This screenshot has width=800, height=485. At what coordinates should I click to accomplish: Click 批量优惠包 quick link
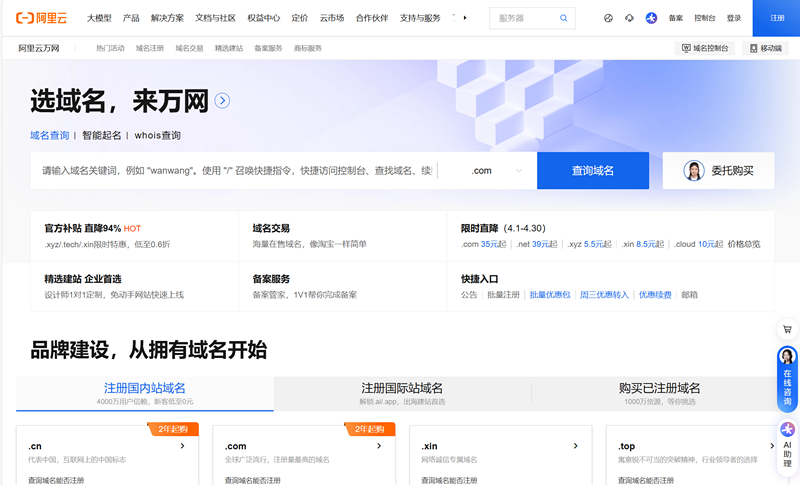[549, 294]
